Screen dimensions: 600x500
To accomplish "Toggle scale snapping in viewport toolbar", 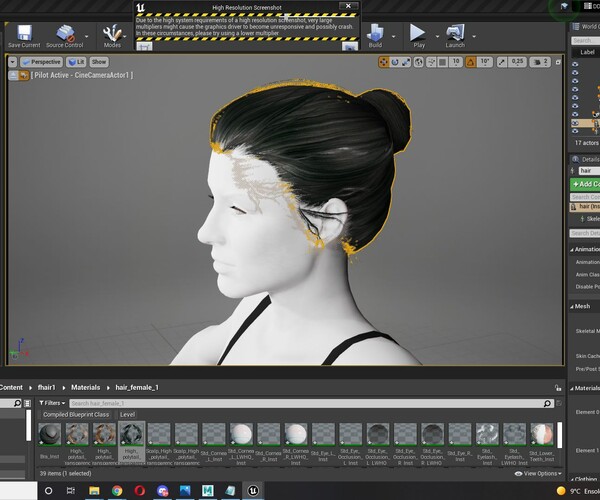I will (x=502, y=62).
